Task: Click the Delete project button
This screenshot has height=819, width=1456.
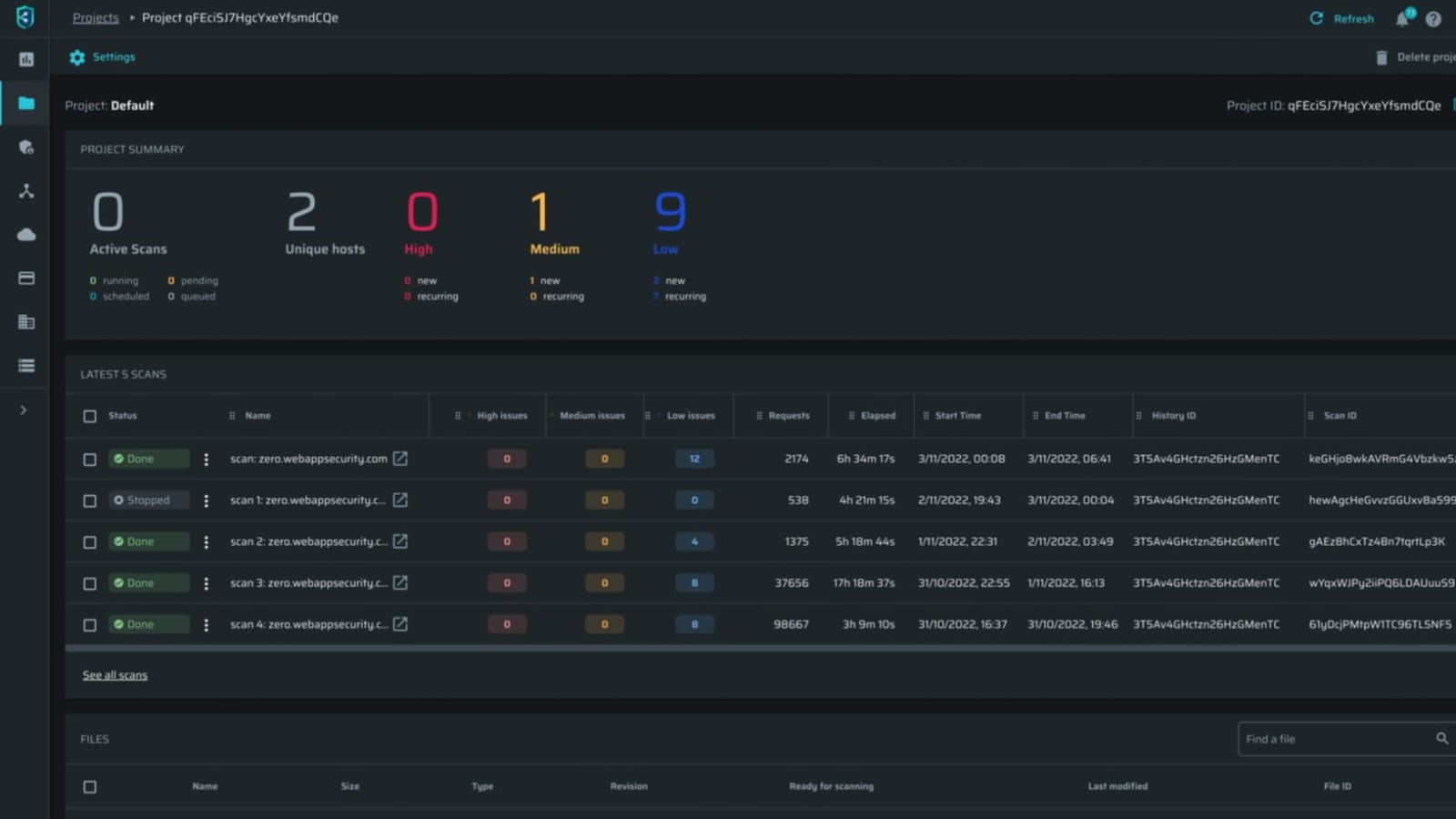Action: point(1410,56)
